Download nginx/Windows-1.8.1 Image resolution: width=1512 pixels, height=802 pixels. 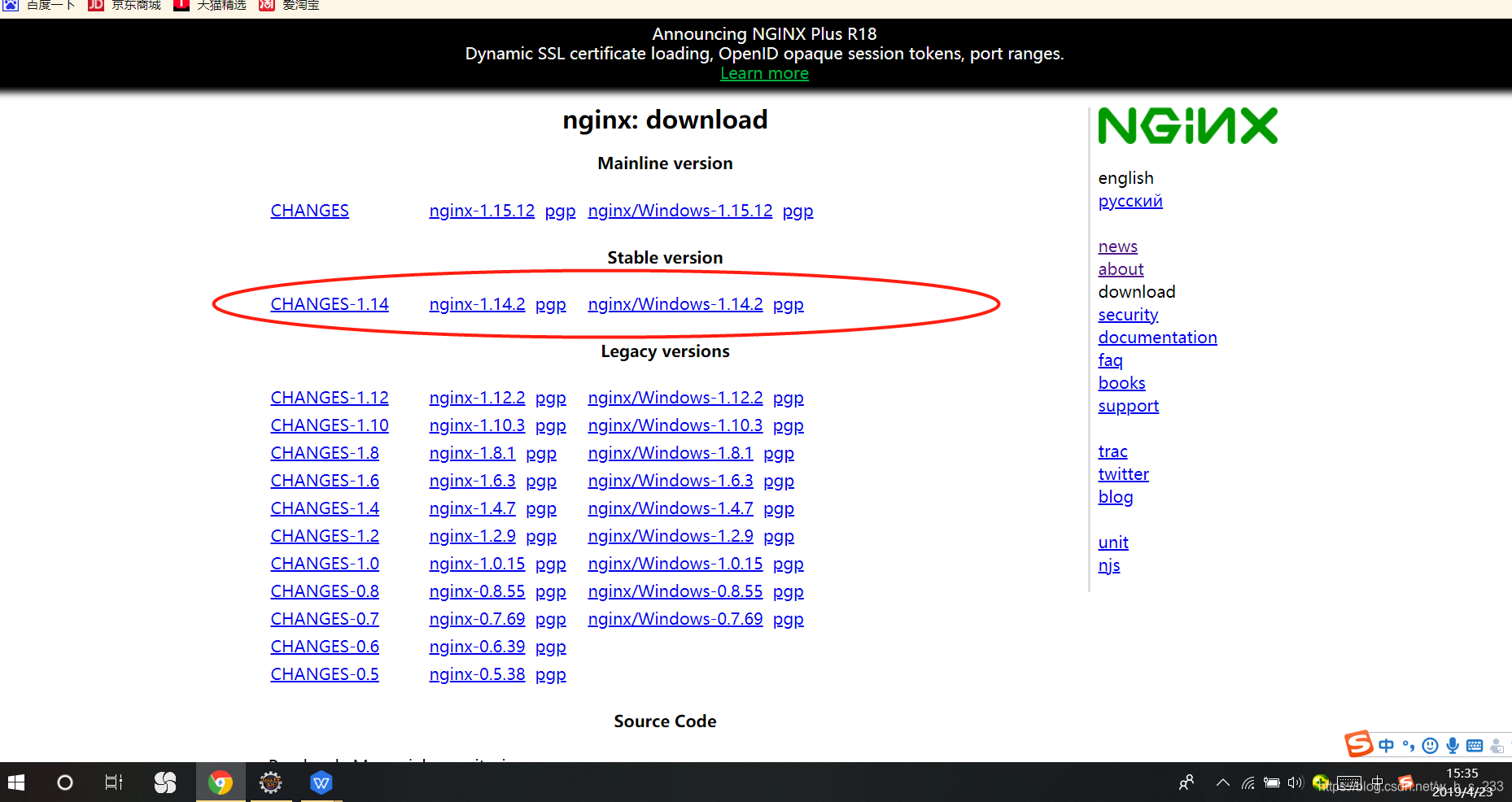click(x=671, y=453)
